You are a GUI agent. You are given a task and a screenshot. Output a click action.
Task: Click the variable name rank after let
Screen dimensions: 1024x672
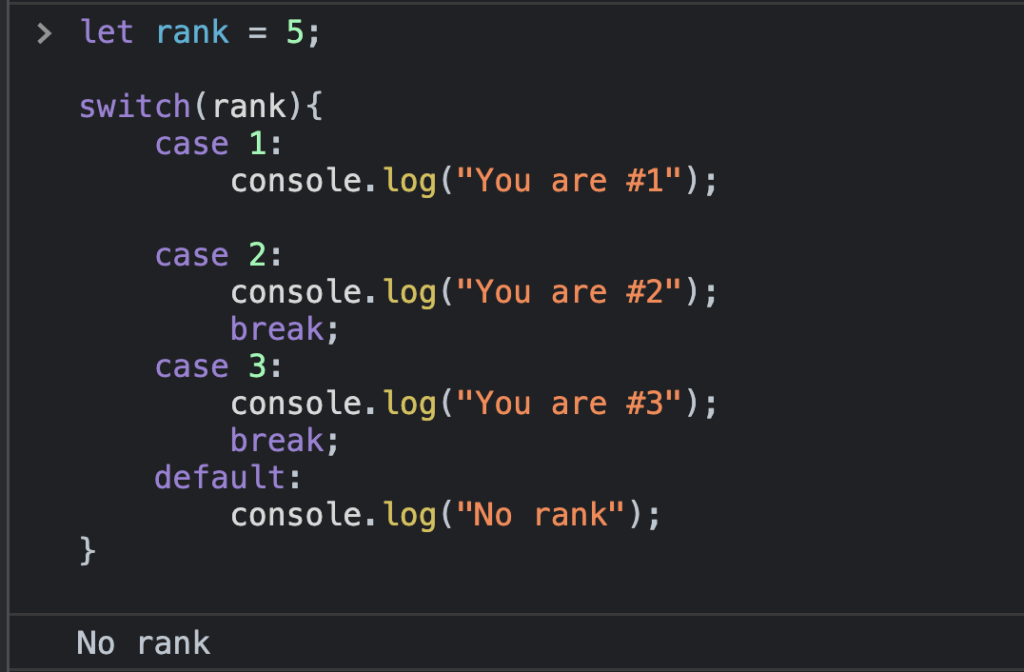tap(192, 32)
